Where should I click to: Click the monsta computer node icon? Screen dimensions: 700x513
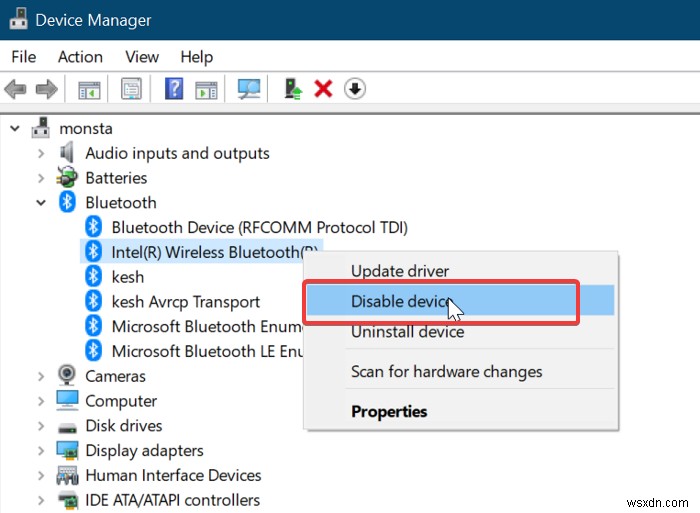pyautogui.click(x=41, y=128)
